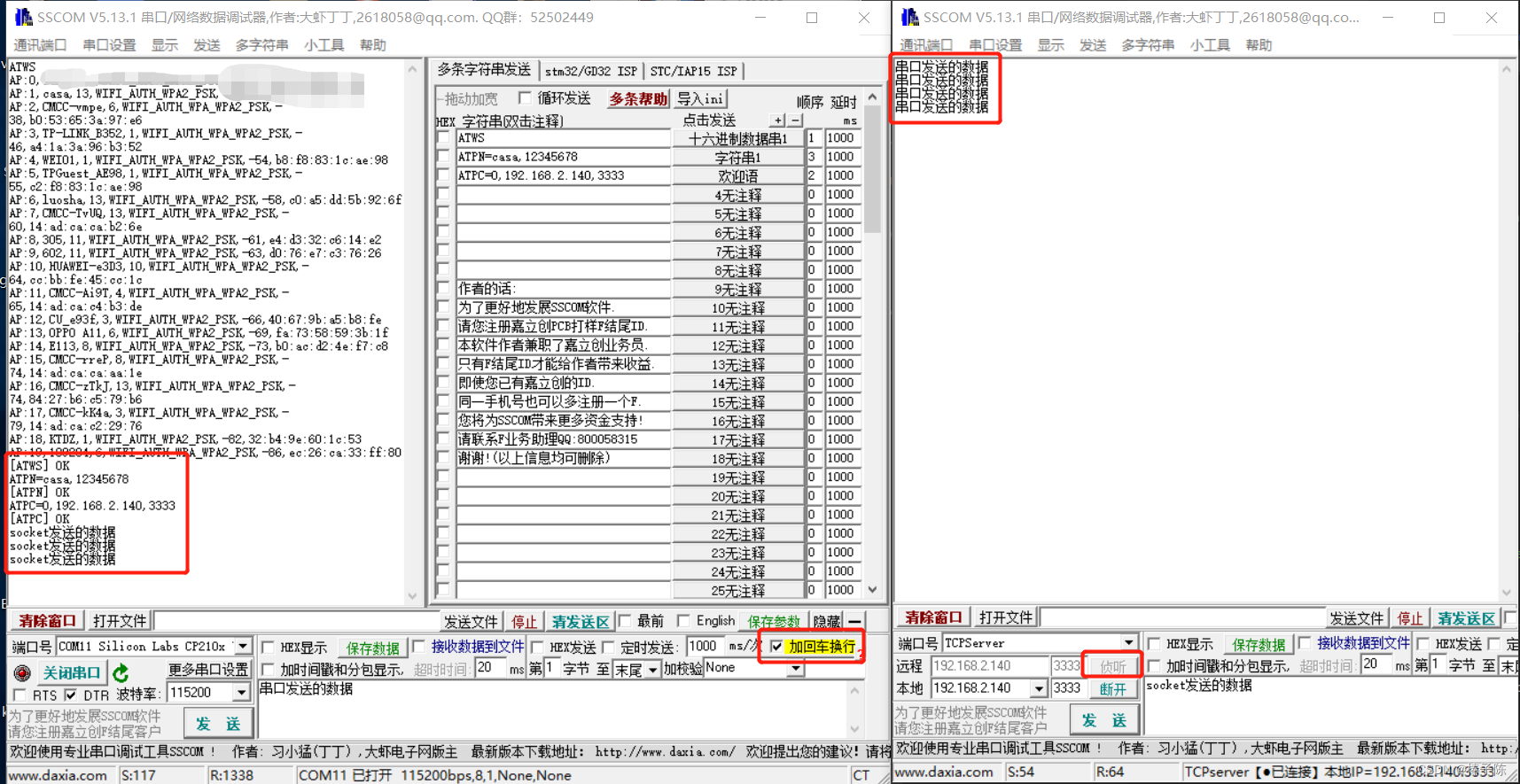
Task: Click 接收数据到文件 label in right window
Action: click(x=1363, y=643)
